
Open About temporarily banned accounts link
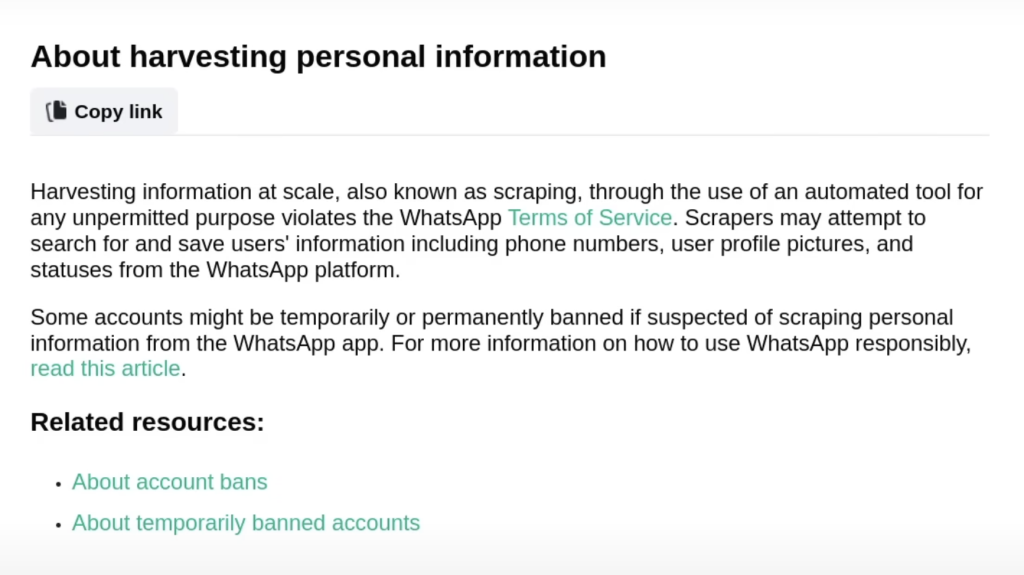click(x=246, y=523)
